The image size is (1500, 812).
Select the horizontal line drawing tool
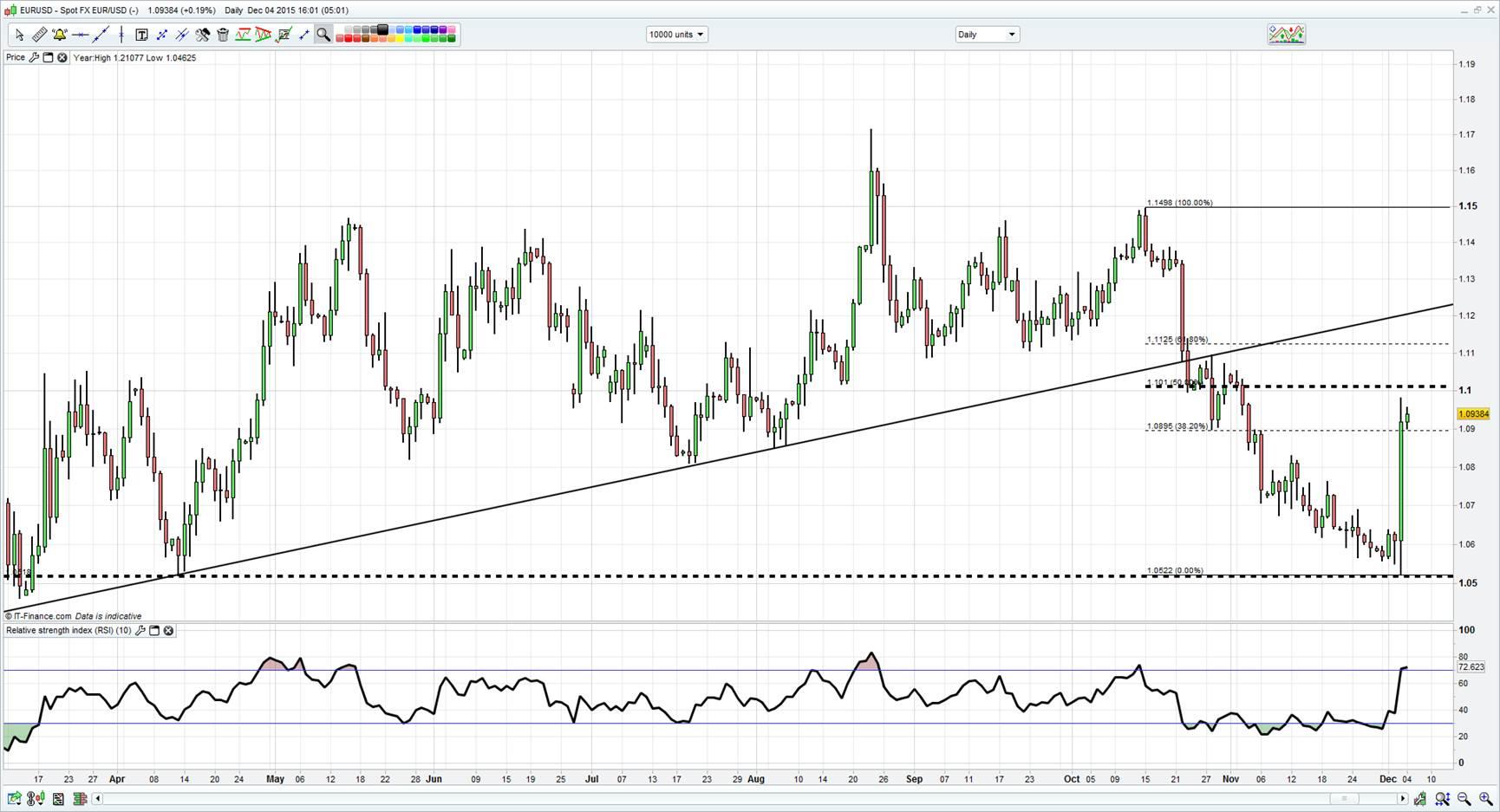coord(80,35)
